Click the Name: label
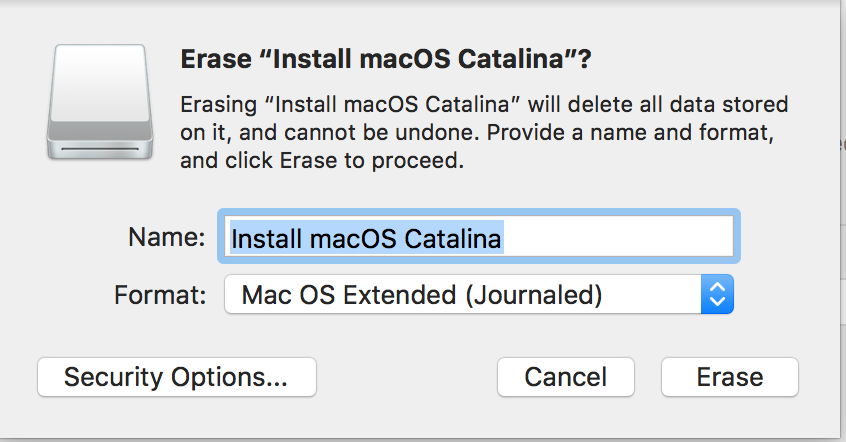The image size is (846, 442). click(x=166, y=238)
